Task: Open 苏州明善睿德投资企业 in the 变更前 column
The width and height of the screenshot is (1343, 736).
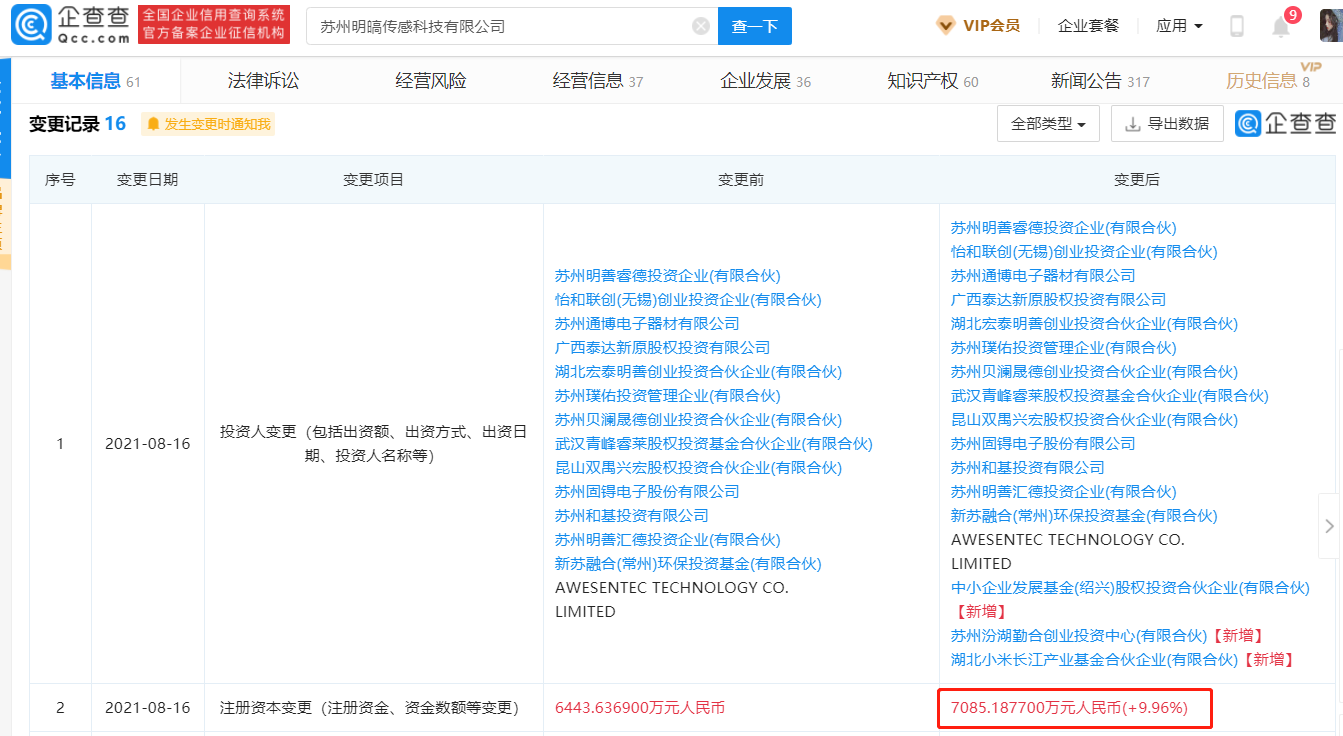Action: (668, 276)
